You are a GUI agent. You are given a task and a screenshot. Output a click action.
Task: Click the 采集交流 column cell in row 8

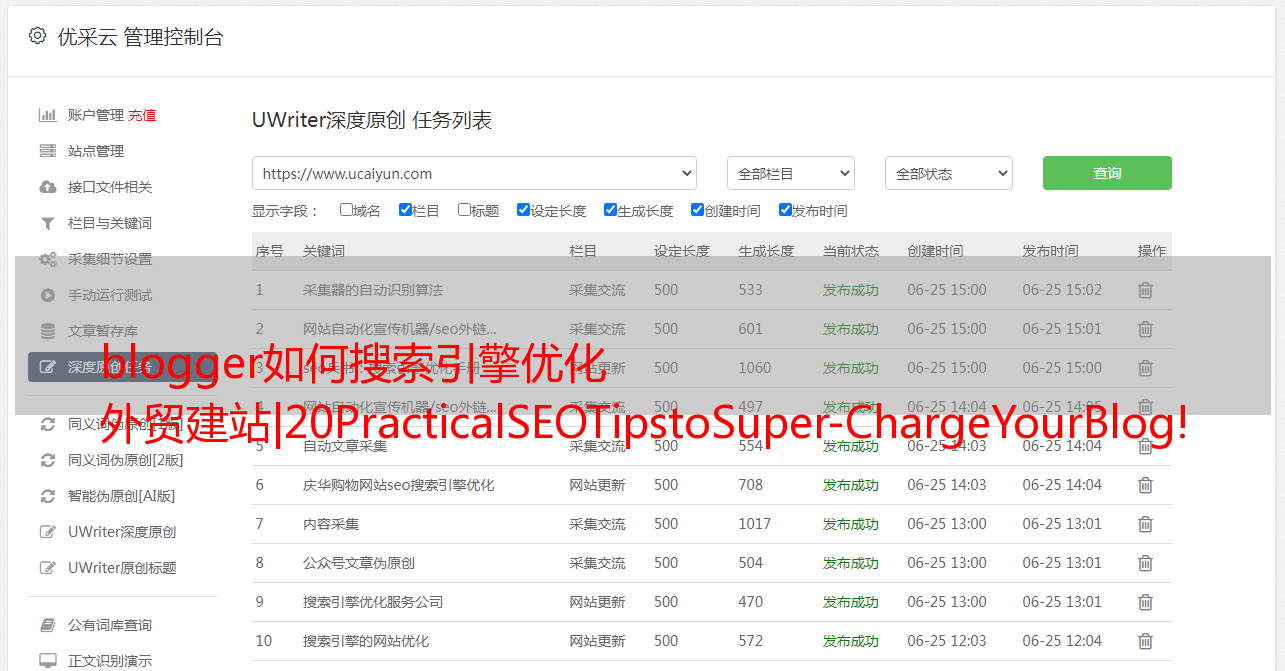pos(597,563)
